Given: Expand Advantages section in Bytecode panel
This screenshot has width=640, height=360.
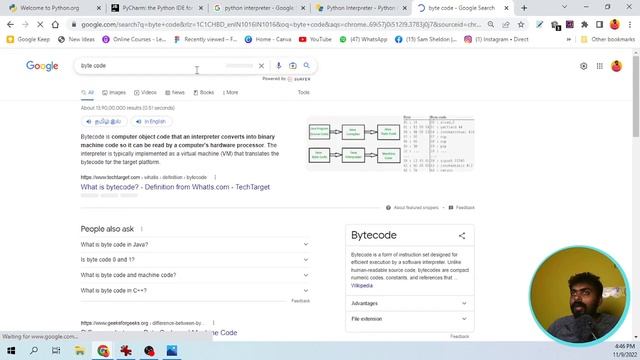Looking at the screenshot, I should (x=409, y=303).
